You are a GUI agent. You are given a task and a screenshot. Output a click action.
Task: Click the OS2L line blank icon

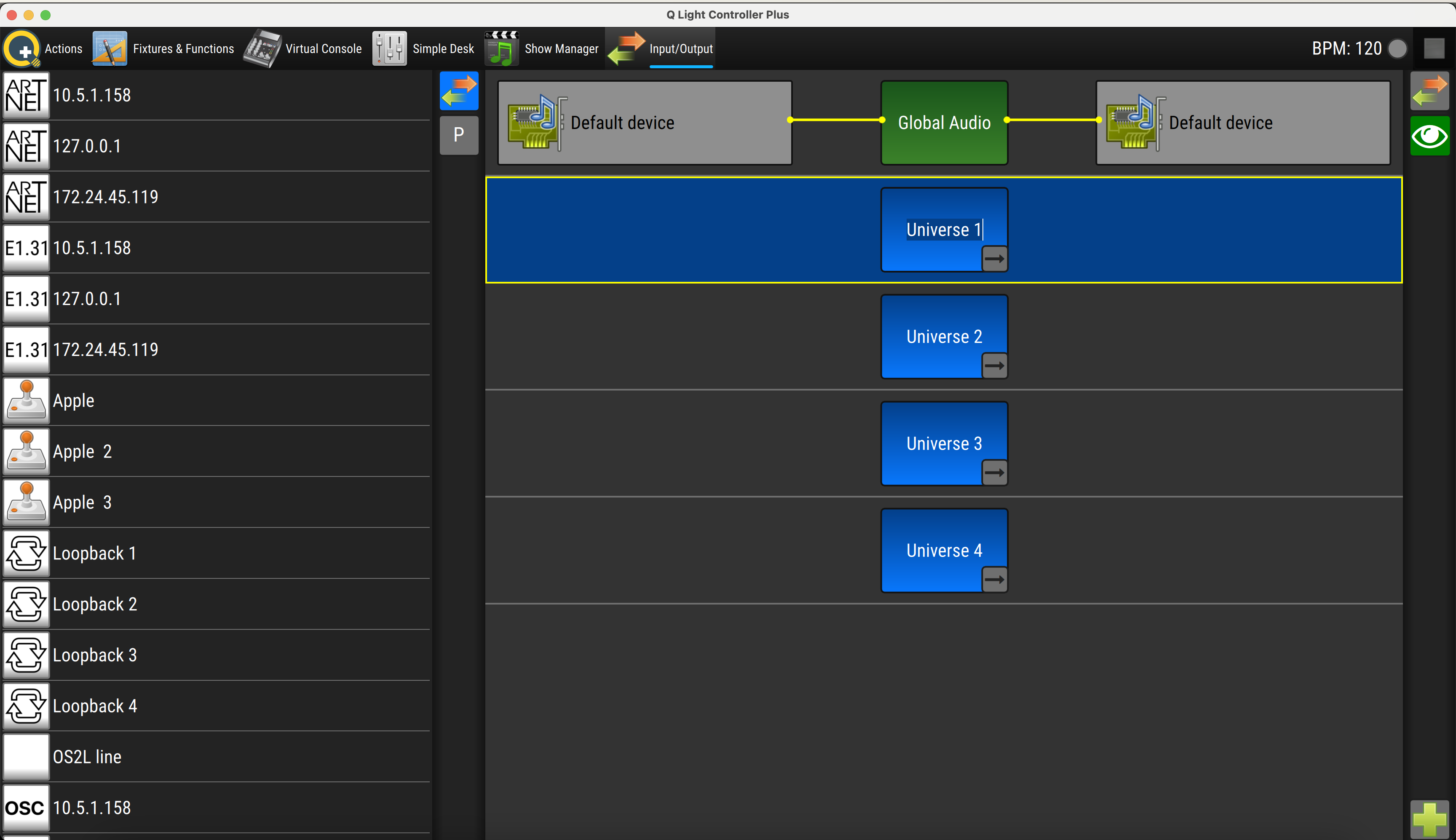point(26,757)
